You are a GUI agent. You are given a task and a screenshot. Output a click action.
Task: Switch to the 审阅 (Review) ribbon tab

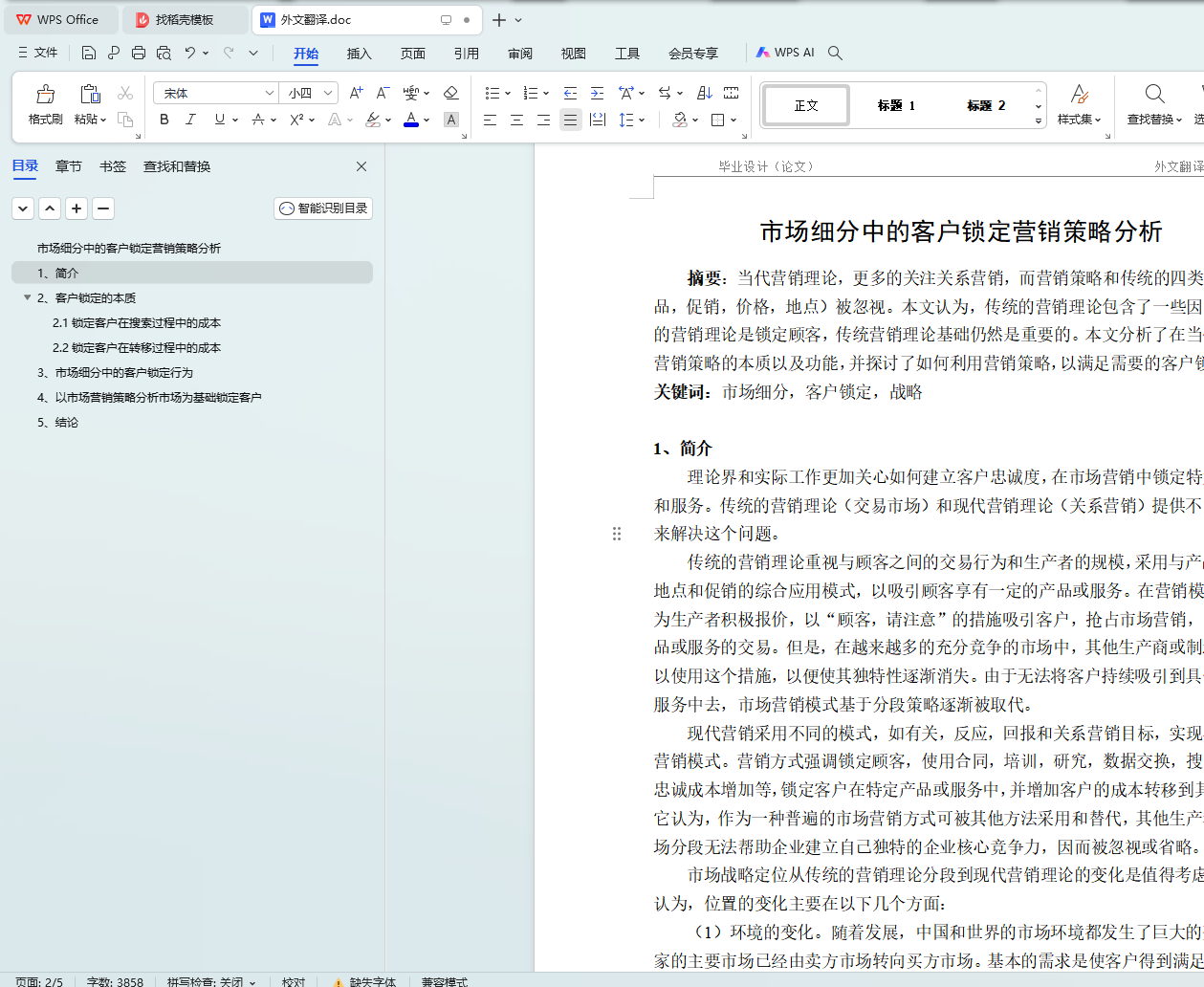[519, 54]
